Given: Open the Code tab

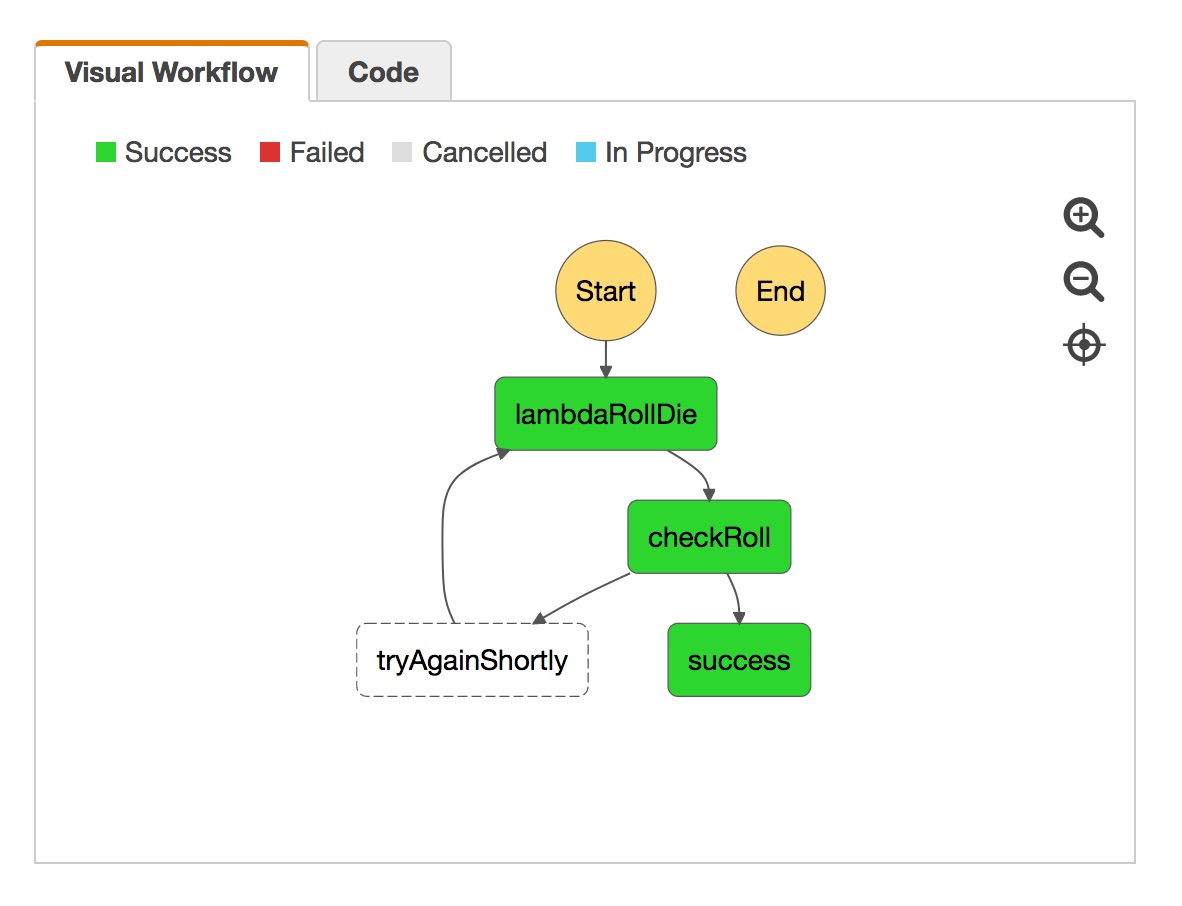Looking at the screenshot, I should [383, 73].
